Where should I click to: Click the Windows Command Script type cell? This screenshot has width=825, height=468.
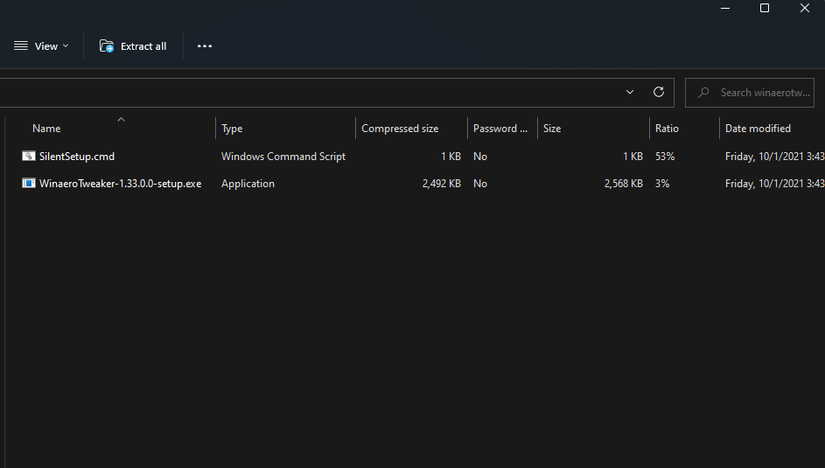[x=283, y=156]
